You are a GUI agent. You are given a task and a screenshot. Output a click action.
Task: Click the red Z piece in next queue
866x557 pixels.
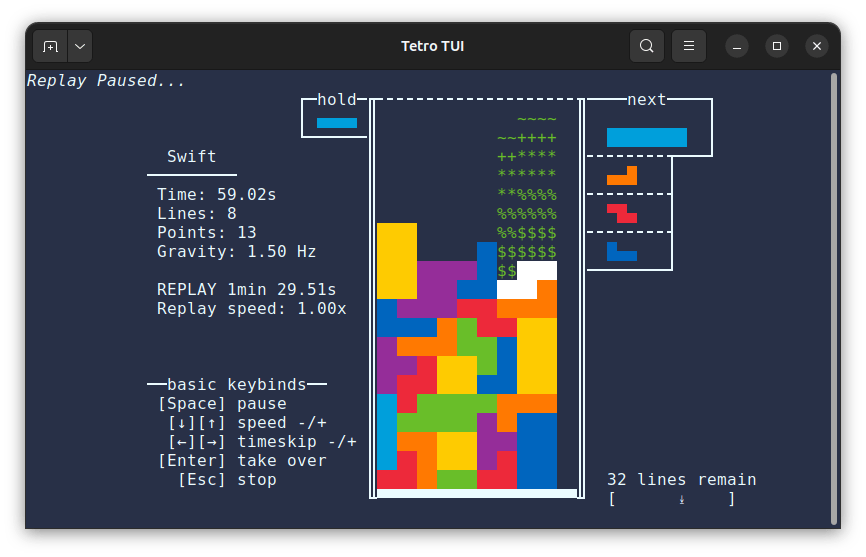coord(622,213)
